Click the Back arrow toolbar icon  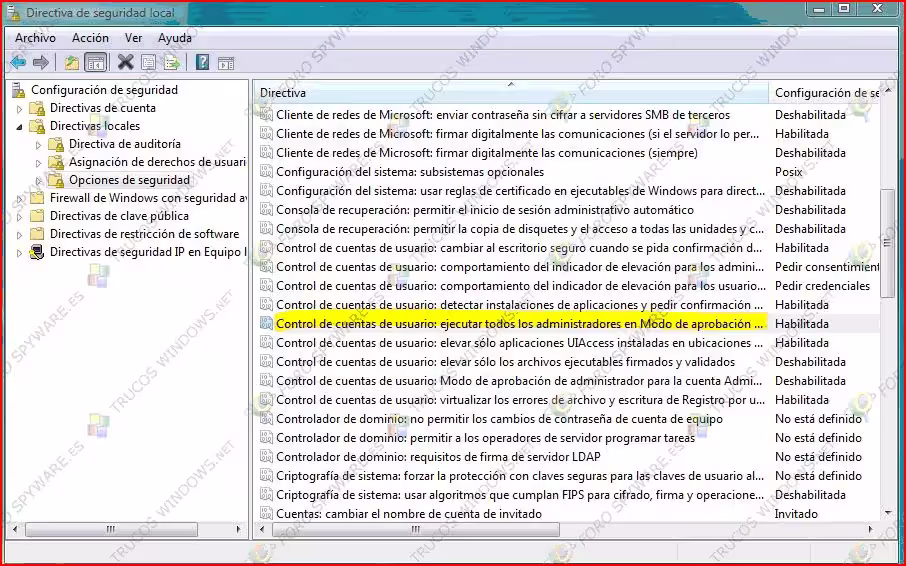[18, 62]
